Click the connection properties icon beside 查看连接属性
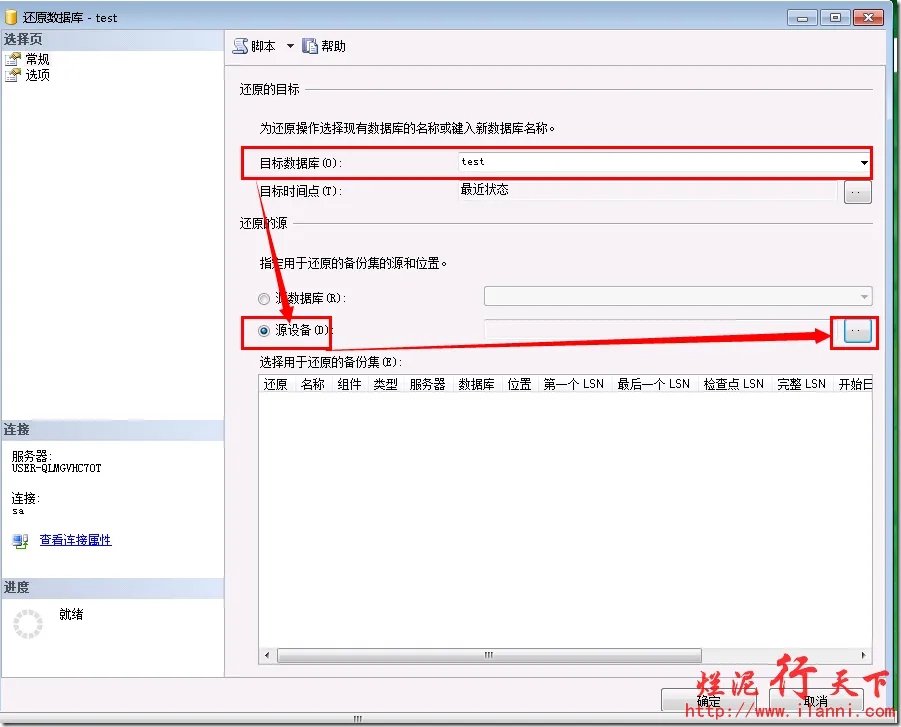Screen dimensions: 901x727 20,541
